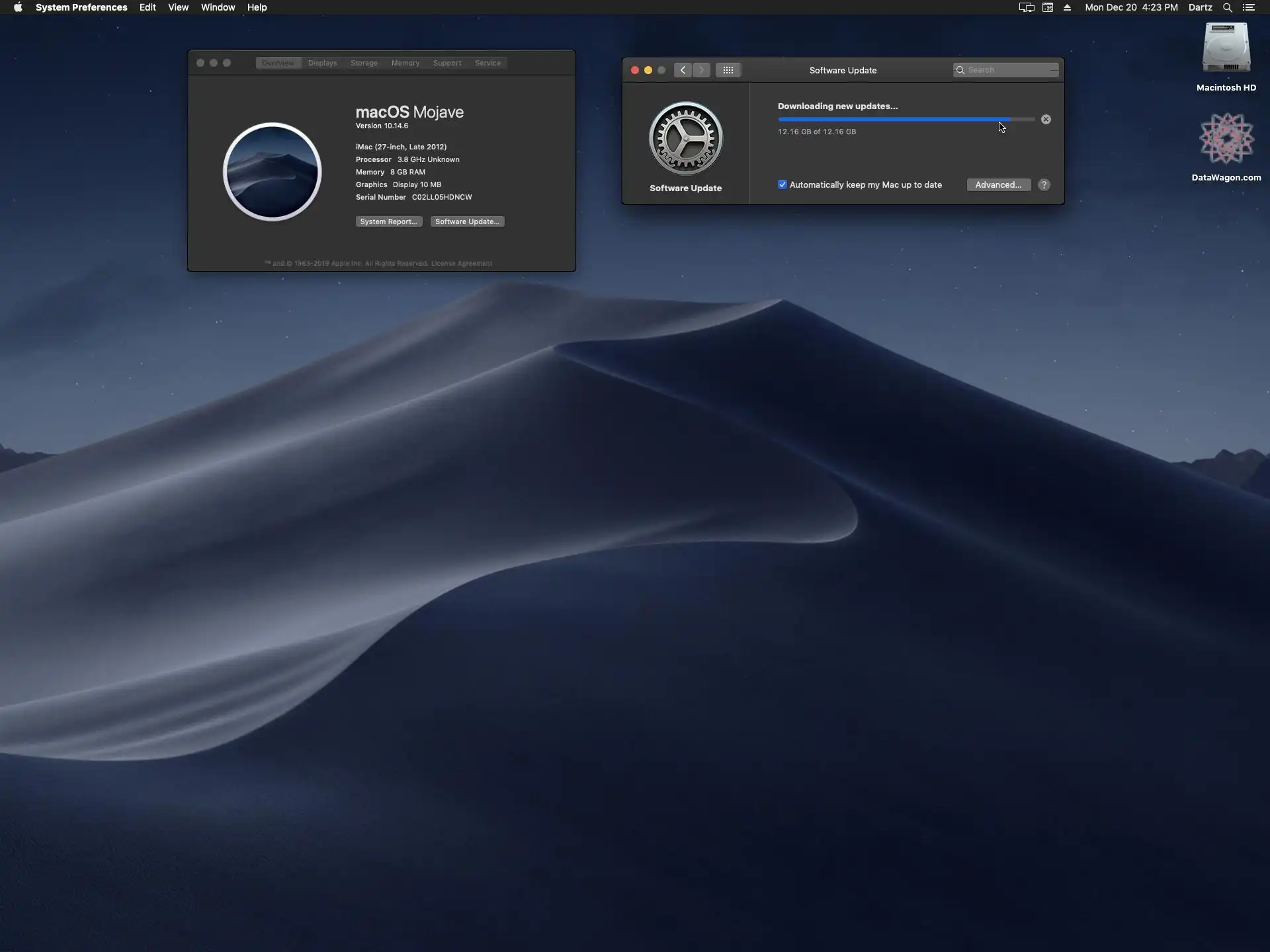
Task: Show all preferences grid icon
Action: (x=728, y=70)
